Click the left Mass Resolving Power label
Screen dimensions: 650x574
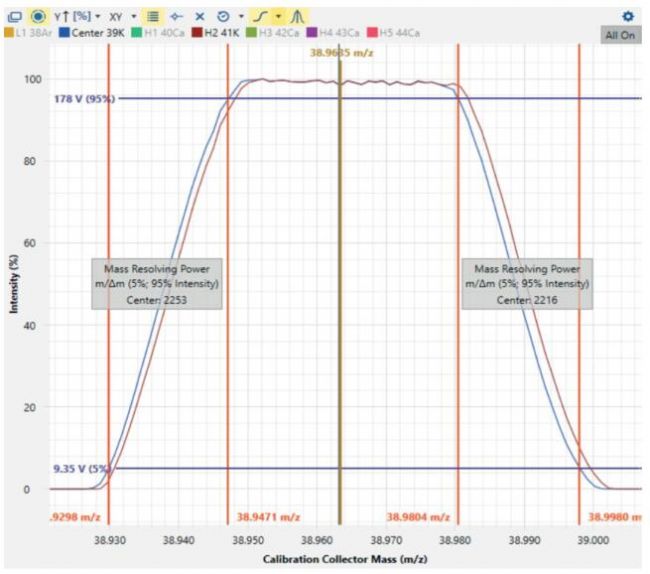157,284
